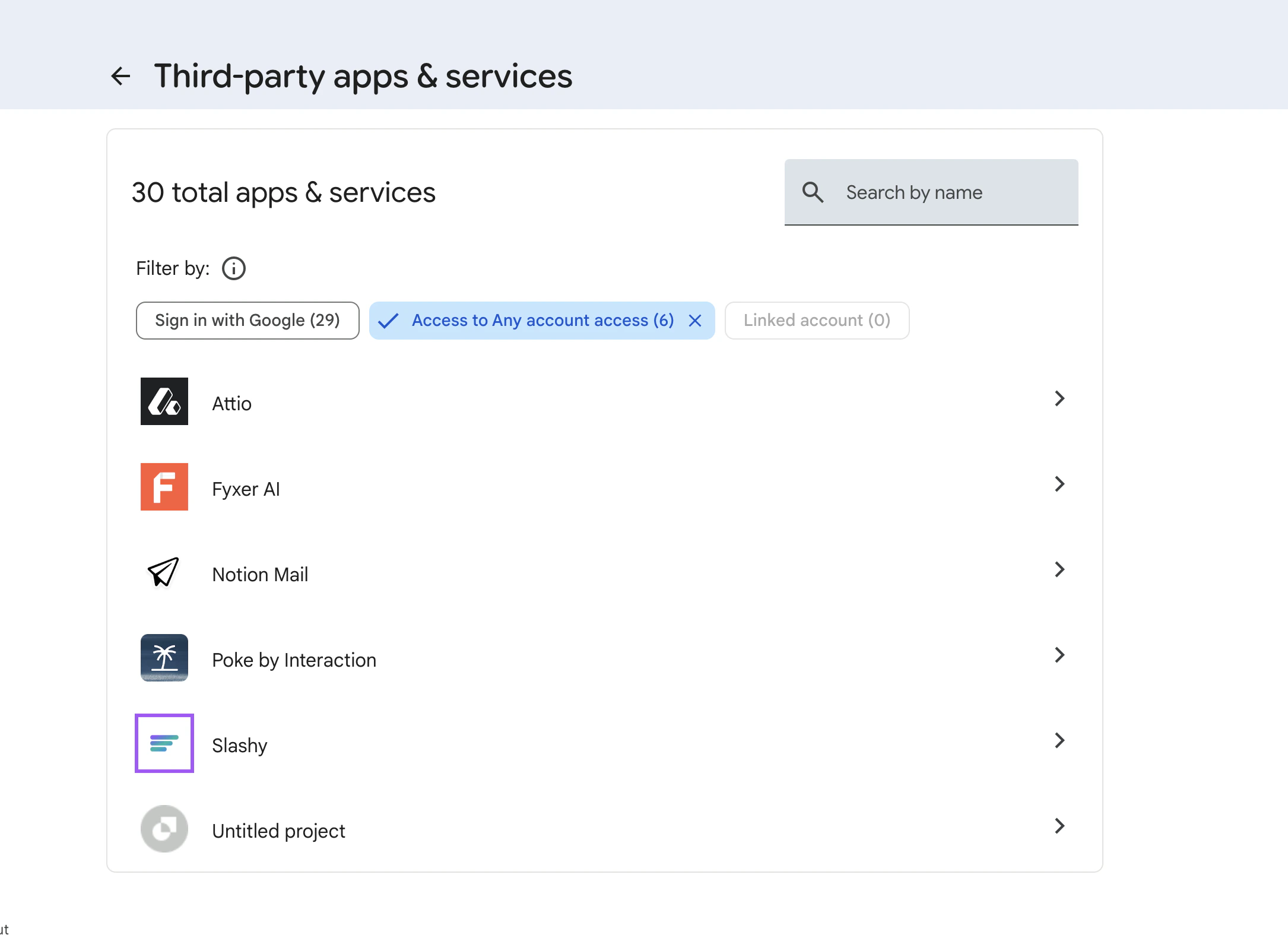This screenshot has height=938, width=1288.
Task: Open Untitled project chevron
Action: 1059,826
